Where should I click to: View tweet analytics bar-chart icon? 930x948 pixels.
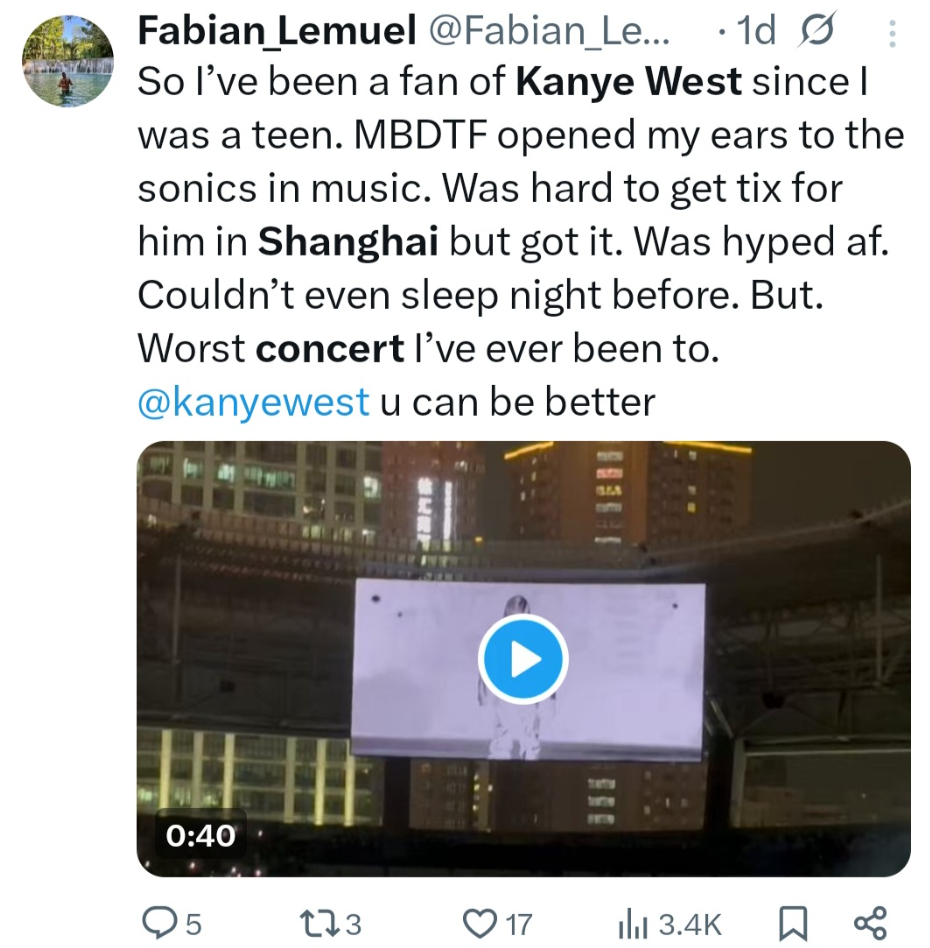point(636,922)
